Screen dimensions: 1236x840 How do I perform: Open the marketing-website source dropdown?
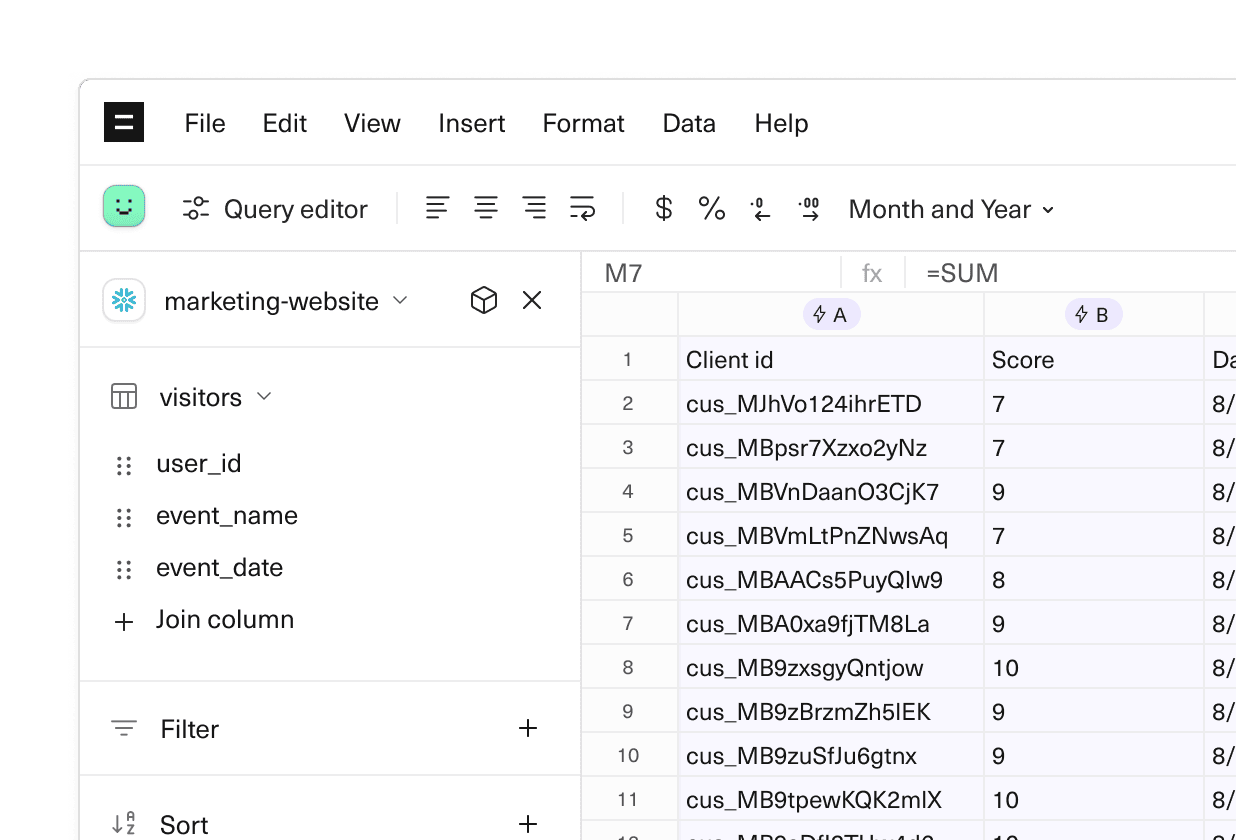(x=399, y=300)
